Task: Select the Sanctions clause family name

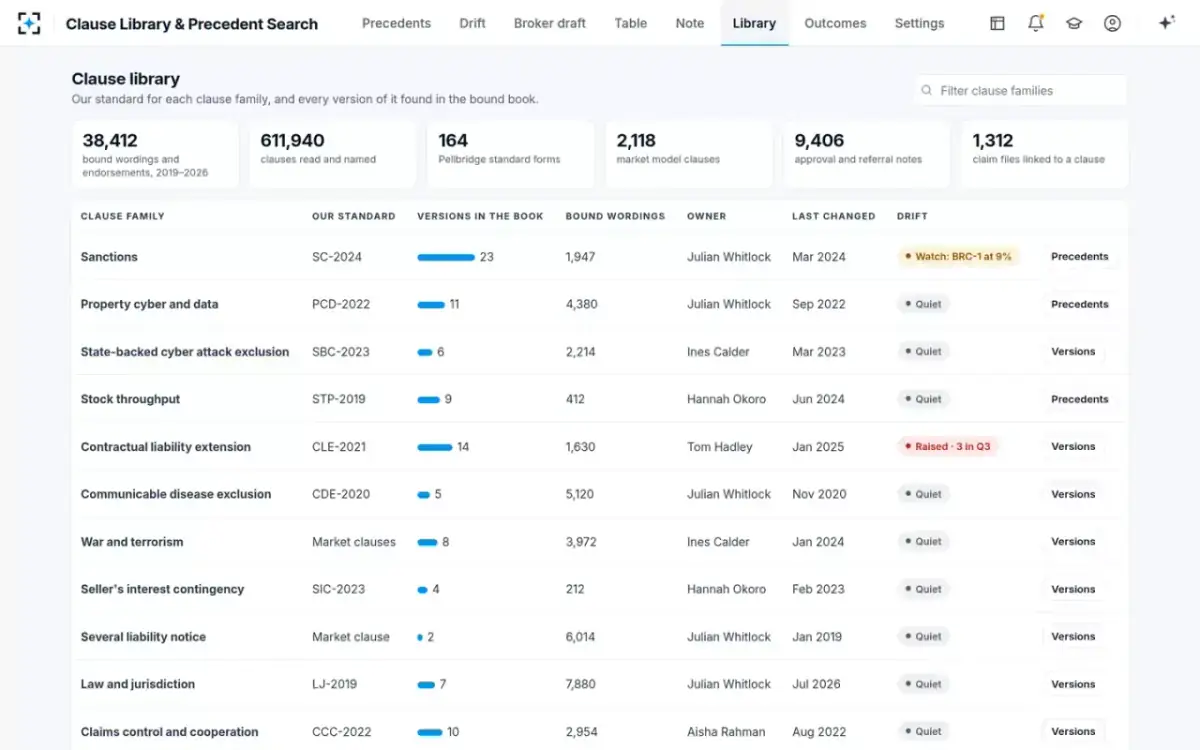Action: [109, 257]
